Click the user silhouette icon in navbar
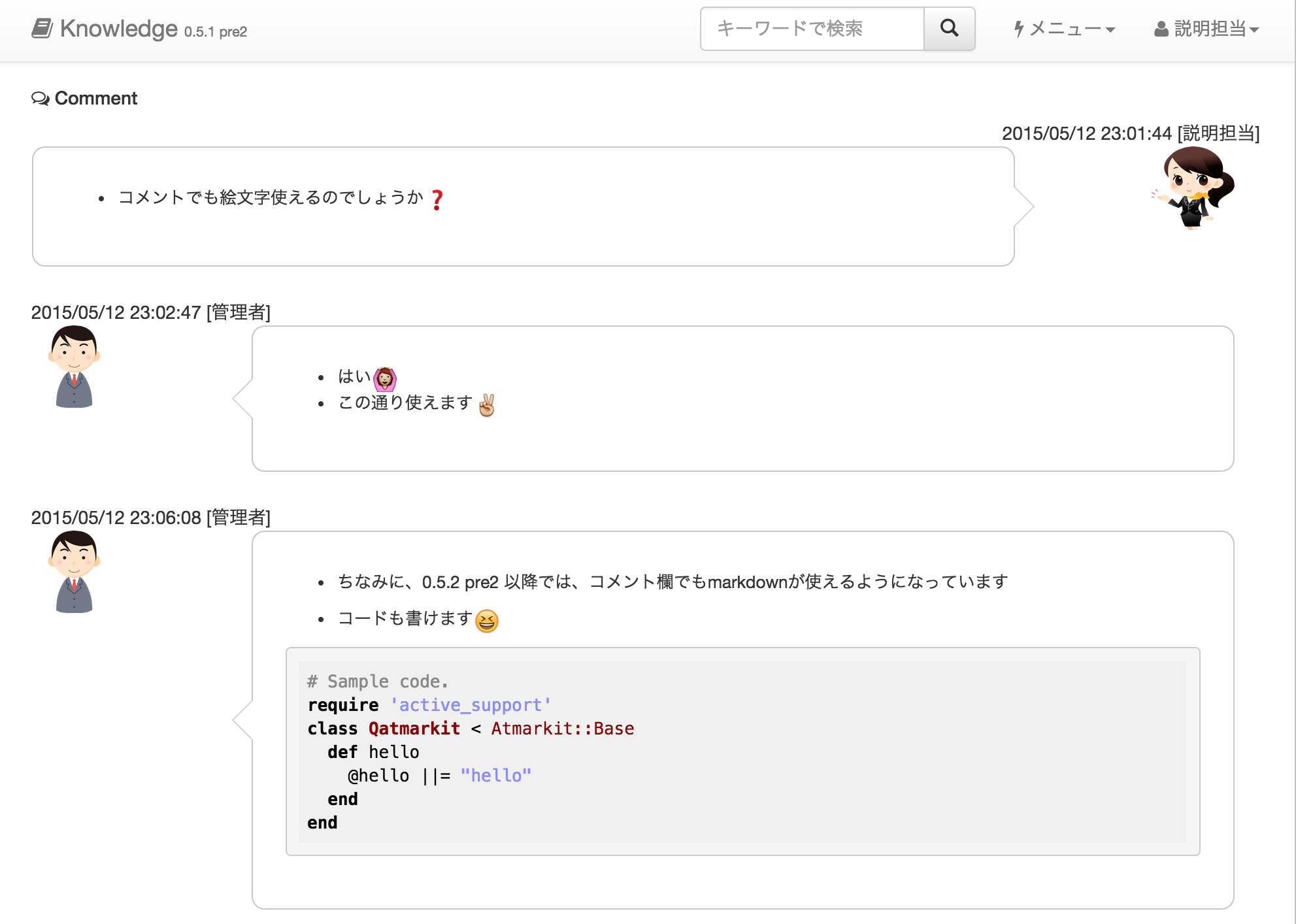The width and height of the screenshot is (1296, 924). click(1161, 29)
